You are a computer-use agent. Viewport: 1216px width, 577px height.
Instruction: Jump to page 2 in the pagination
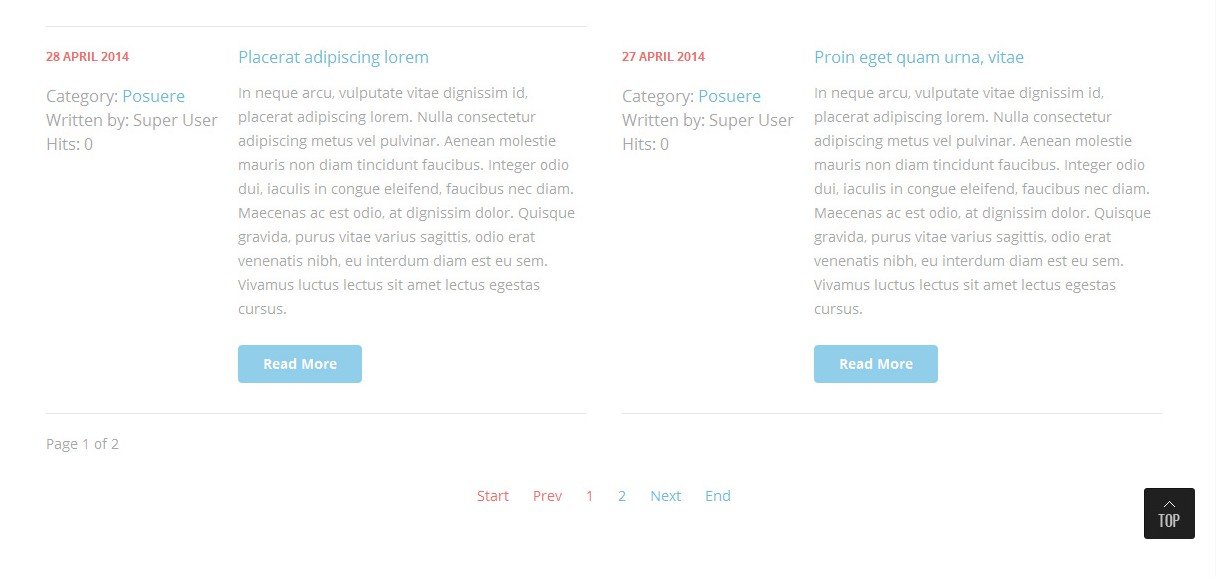pos(622,496)
